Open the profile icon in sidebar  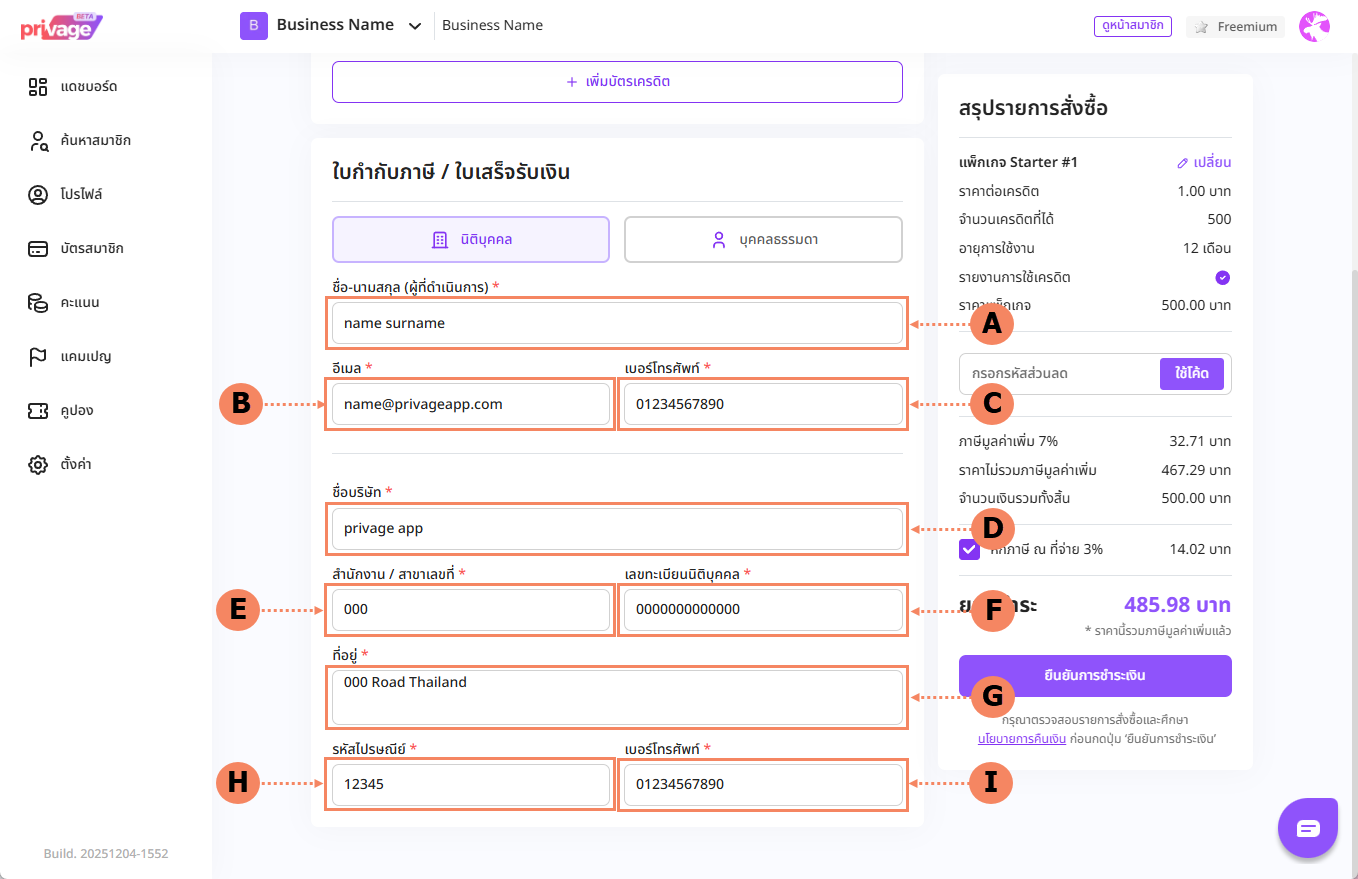38,195
